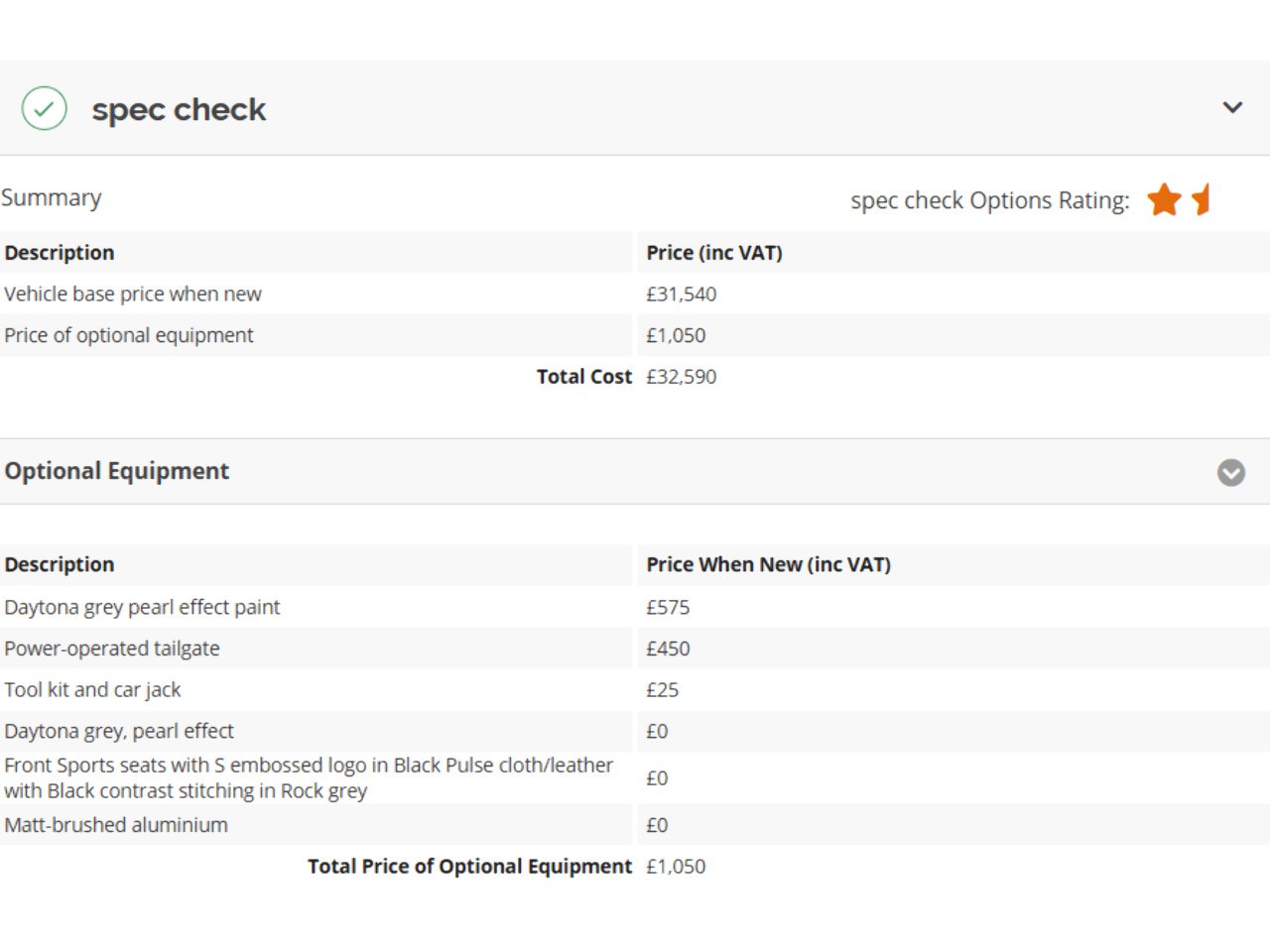Click the Total Cost value £32,590
The image size is (1270, 952).
(x=681, y=377)
